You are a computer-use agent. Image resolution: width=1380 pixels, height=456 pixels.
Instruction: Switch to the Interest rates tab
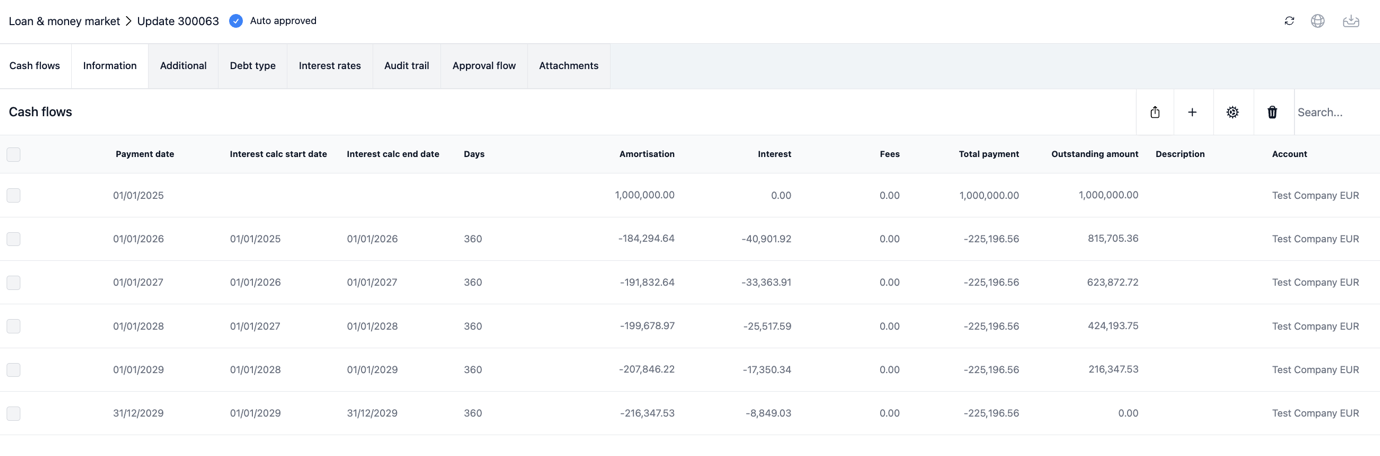coord(330,66)
